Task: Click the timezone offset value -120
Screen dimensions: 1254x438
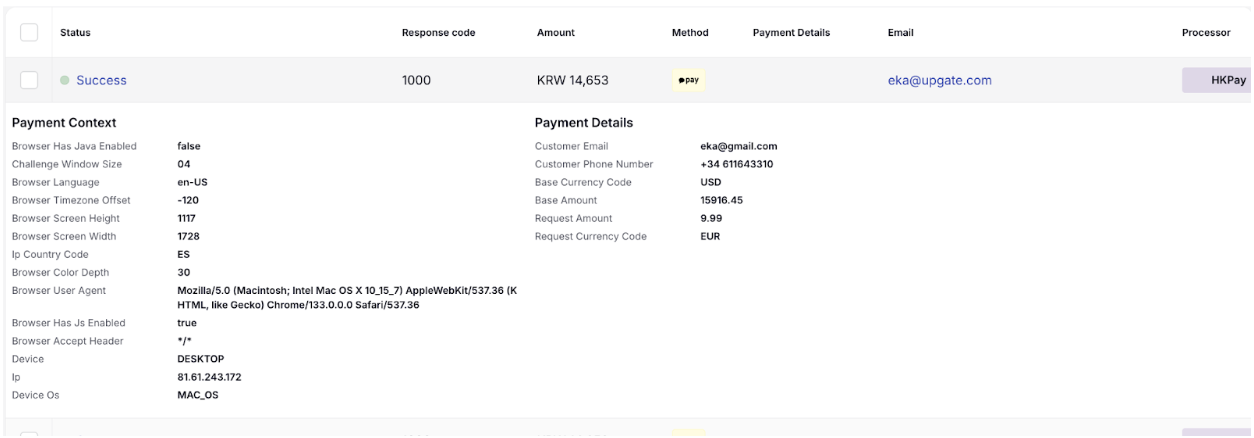Action: coord(187,200)
